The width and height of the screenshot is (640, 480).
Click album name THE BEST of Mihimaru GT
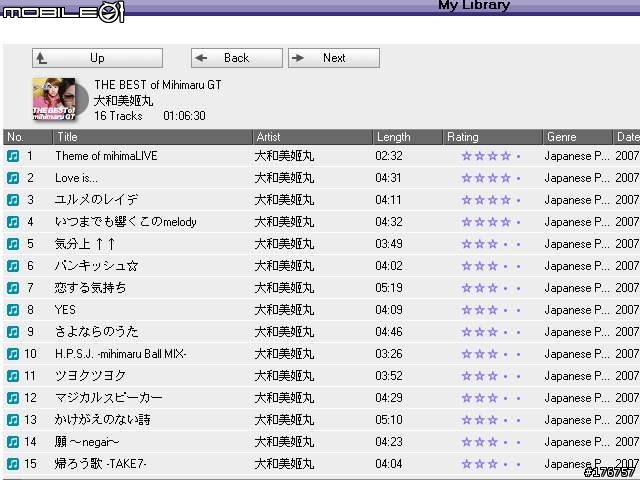(x=158, y=85)
